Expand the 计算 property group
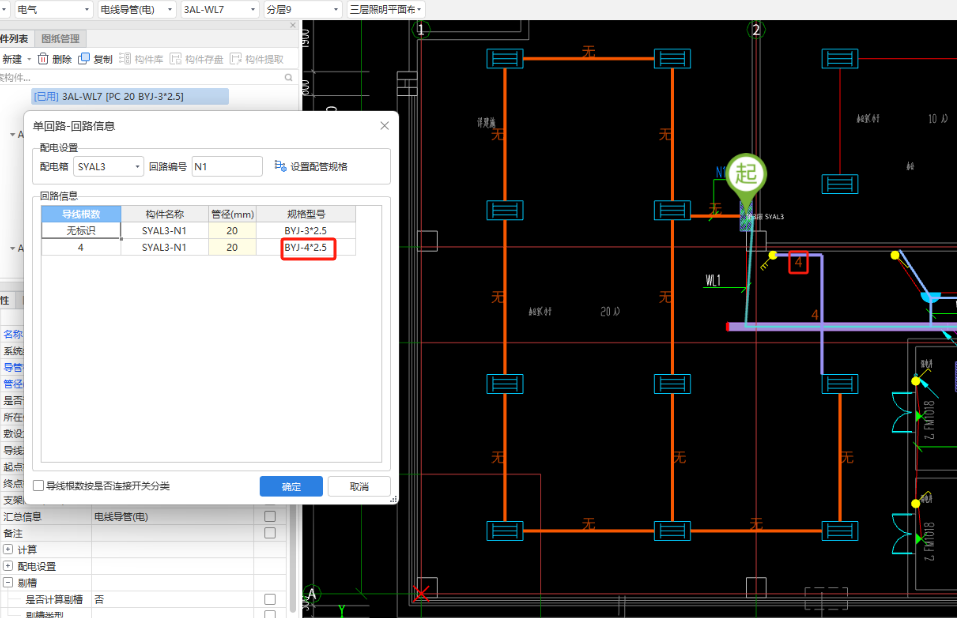 point(8,549)
